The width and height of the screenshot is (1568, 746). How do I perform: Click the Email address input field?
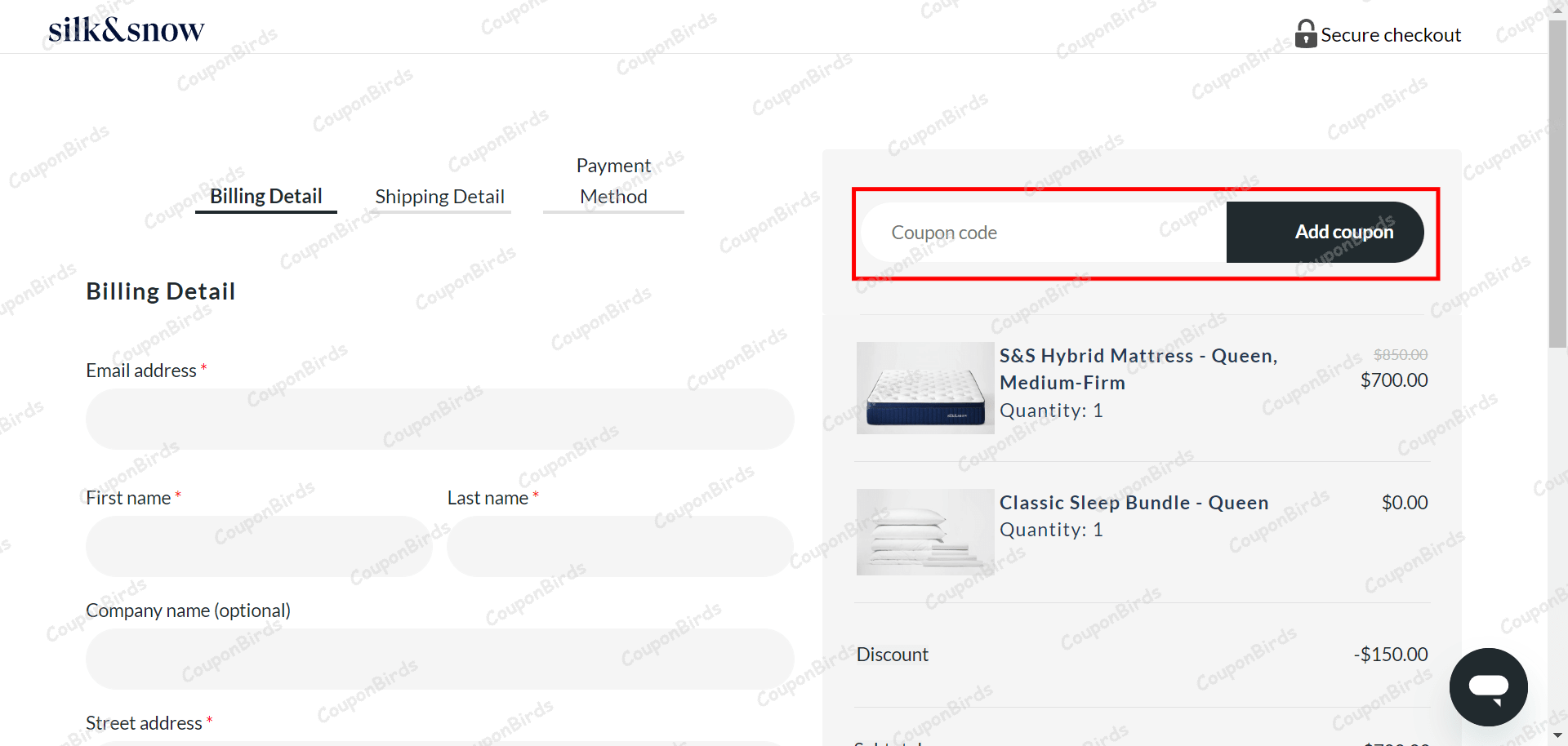pos(439,419)
